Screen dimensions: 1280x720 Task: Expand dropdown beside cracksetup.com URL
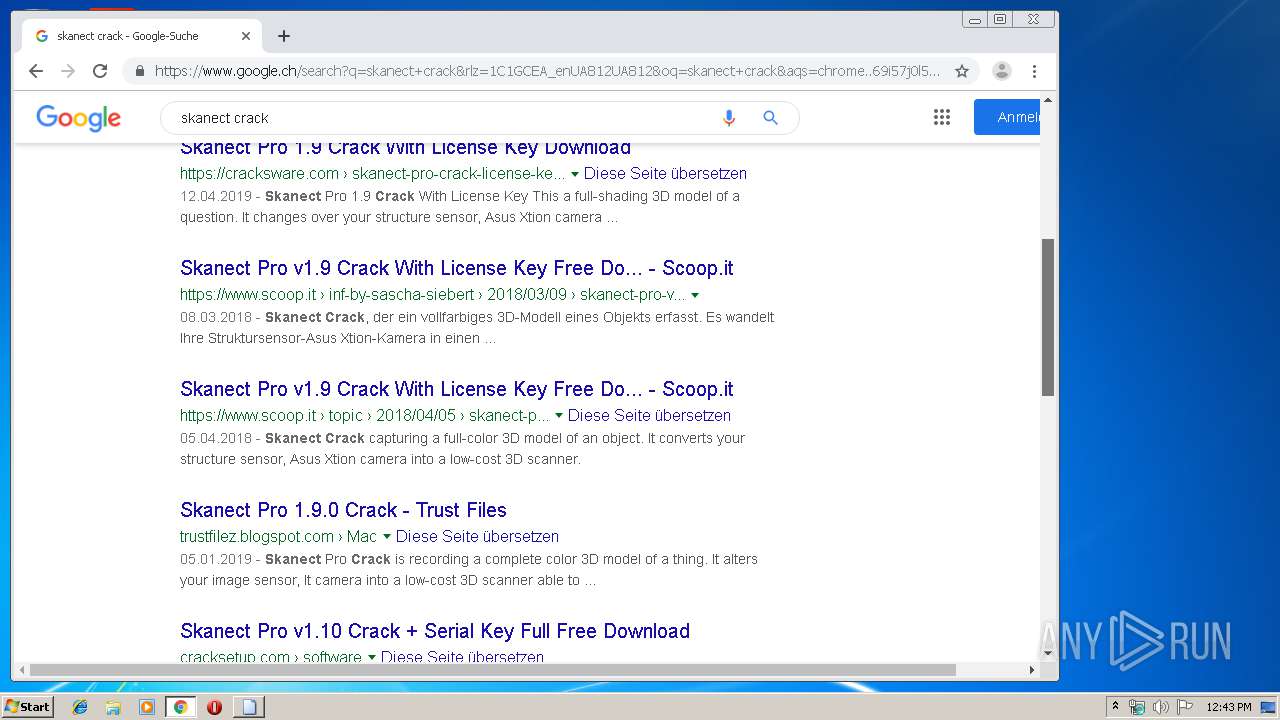click(x=372, y=658)
